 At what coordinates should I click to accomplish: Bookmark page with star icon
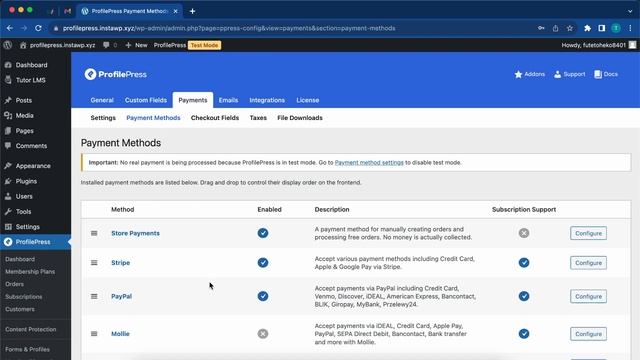570,28
